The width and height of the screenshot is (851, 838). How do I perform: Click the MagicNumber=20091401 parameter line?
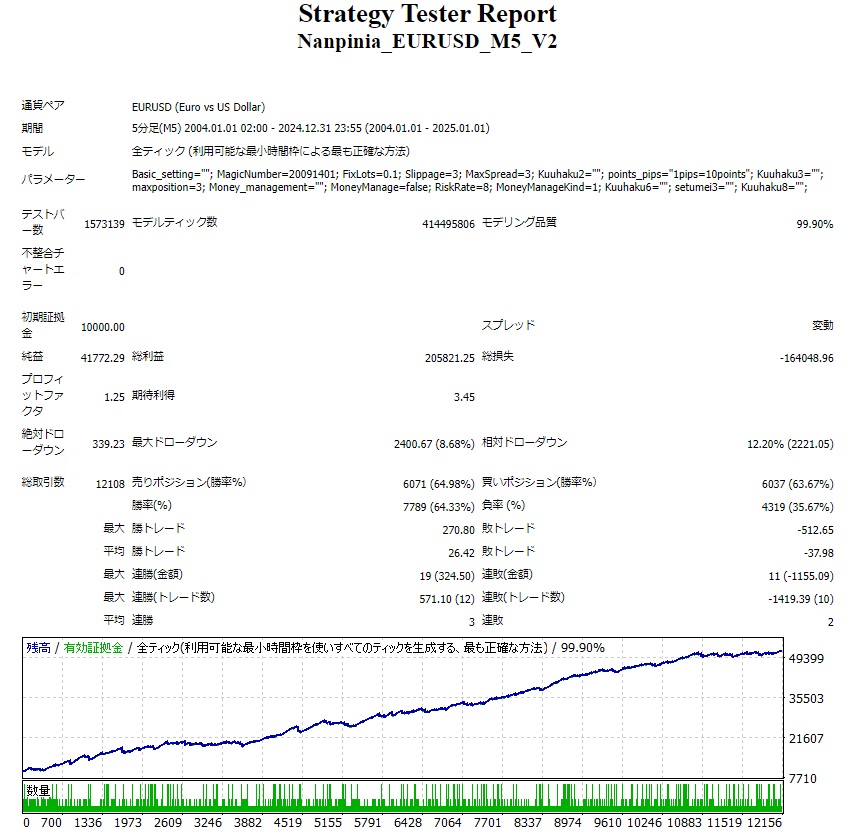(x=478, y=174)
